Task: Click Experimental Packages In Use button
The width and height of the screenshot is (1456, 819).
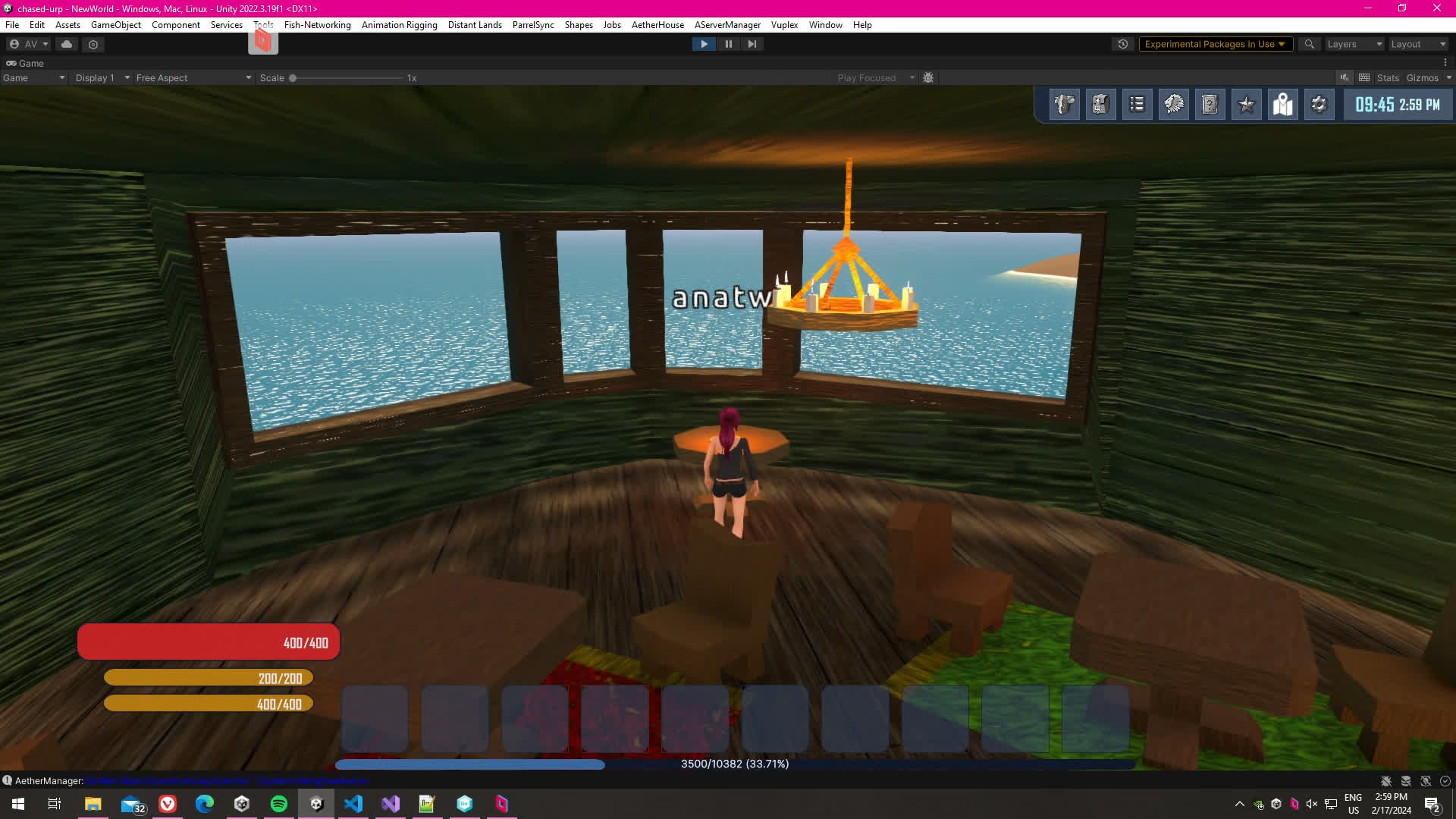Action: (x=1214, y=44)
